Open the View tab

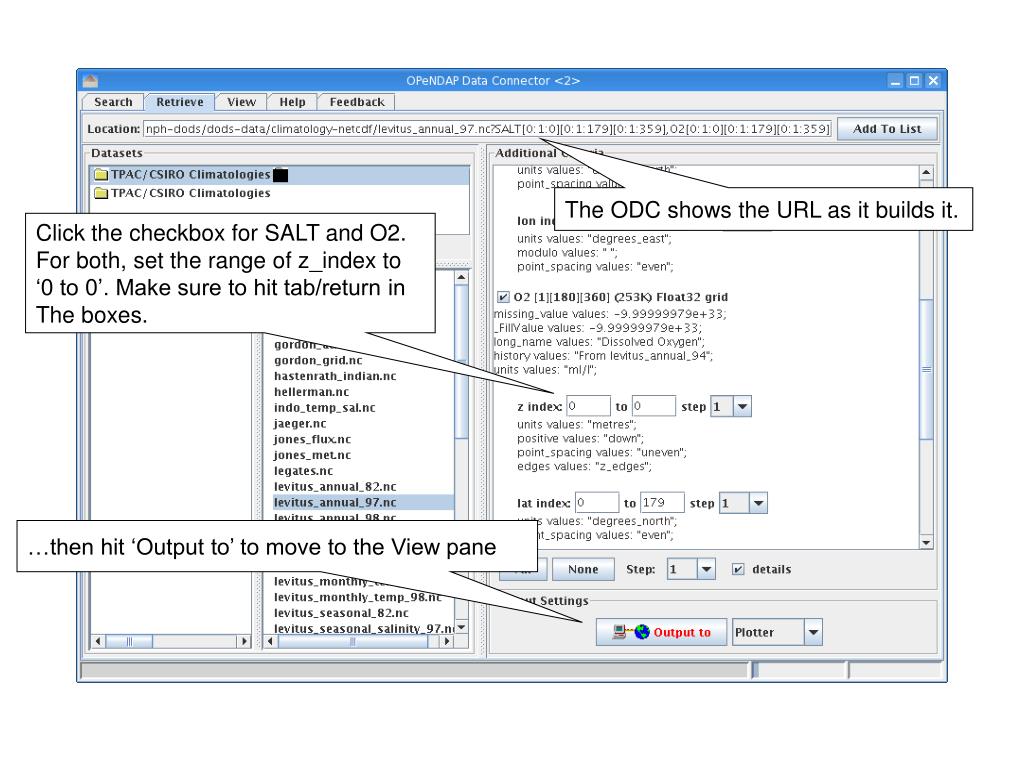241,102
